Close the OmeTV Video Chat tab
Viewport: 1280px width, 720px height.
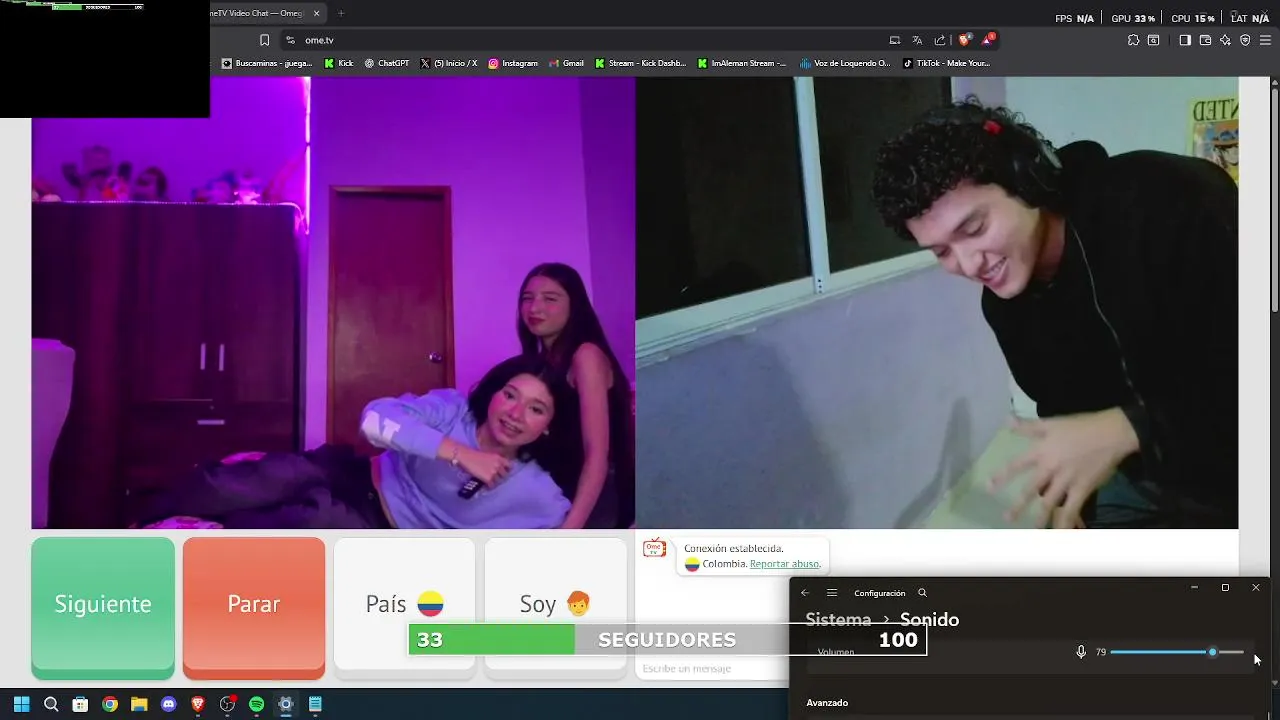(x=317, y=13)
